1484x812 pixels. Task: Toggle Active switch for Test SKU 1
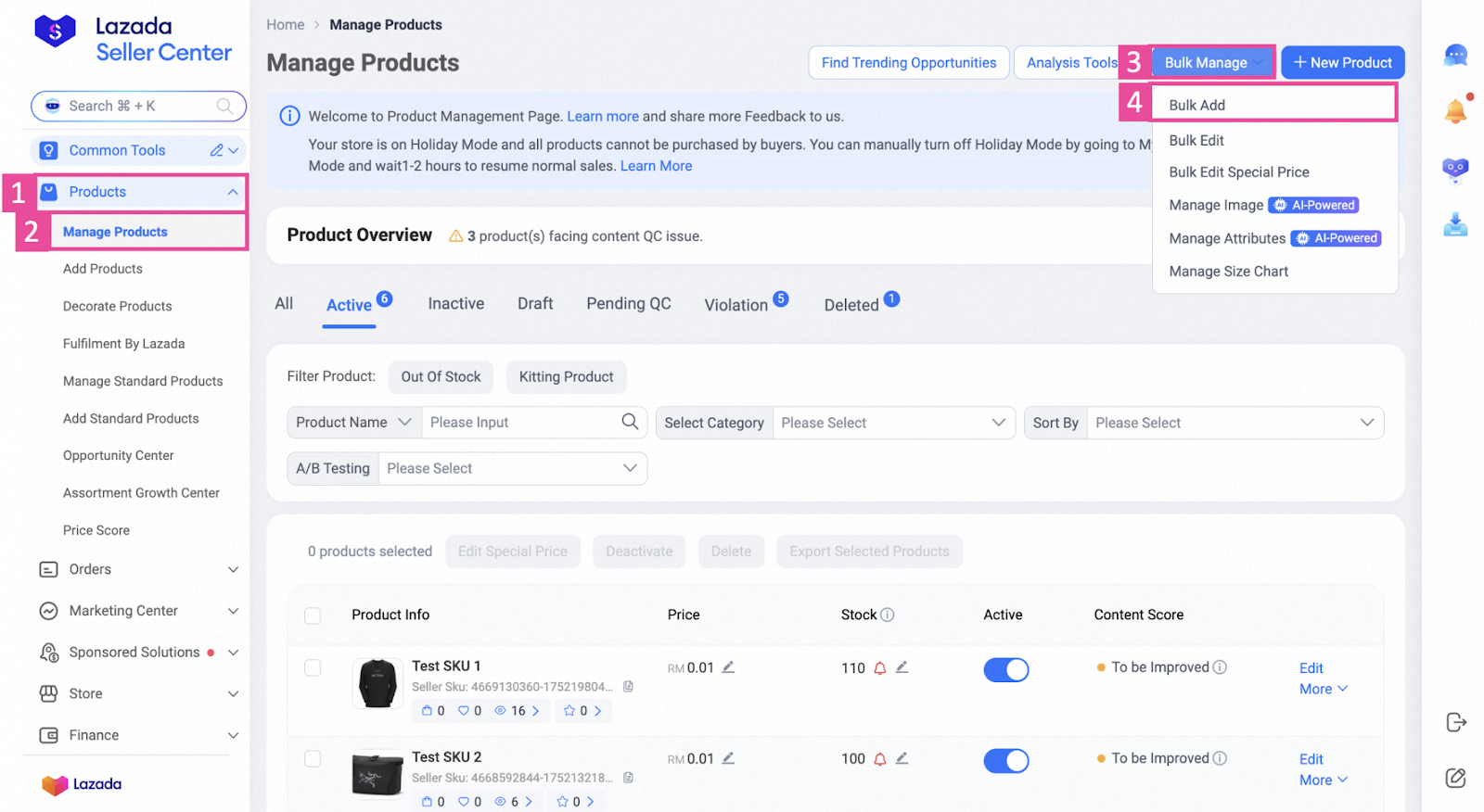point(1005,669)
